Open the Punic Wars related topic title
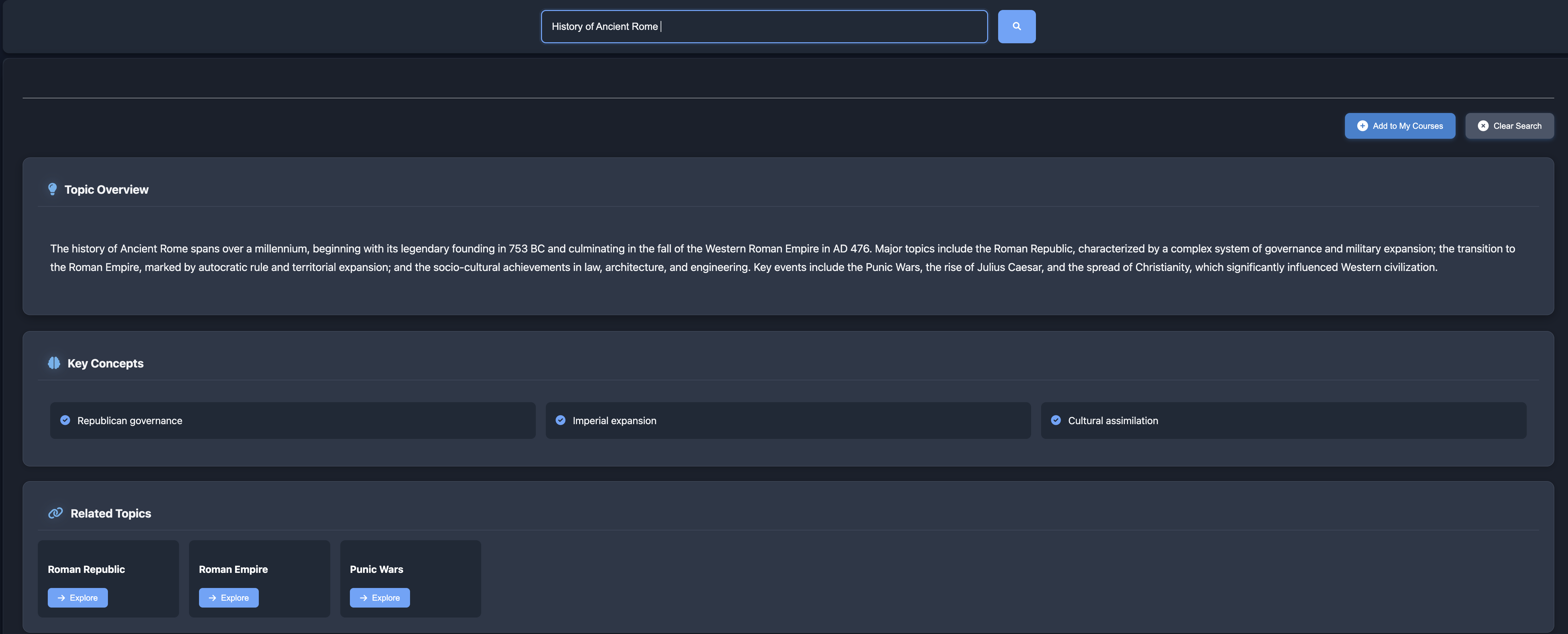 point(376,569)
